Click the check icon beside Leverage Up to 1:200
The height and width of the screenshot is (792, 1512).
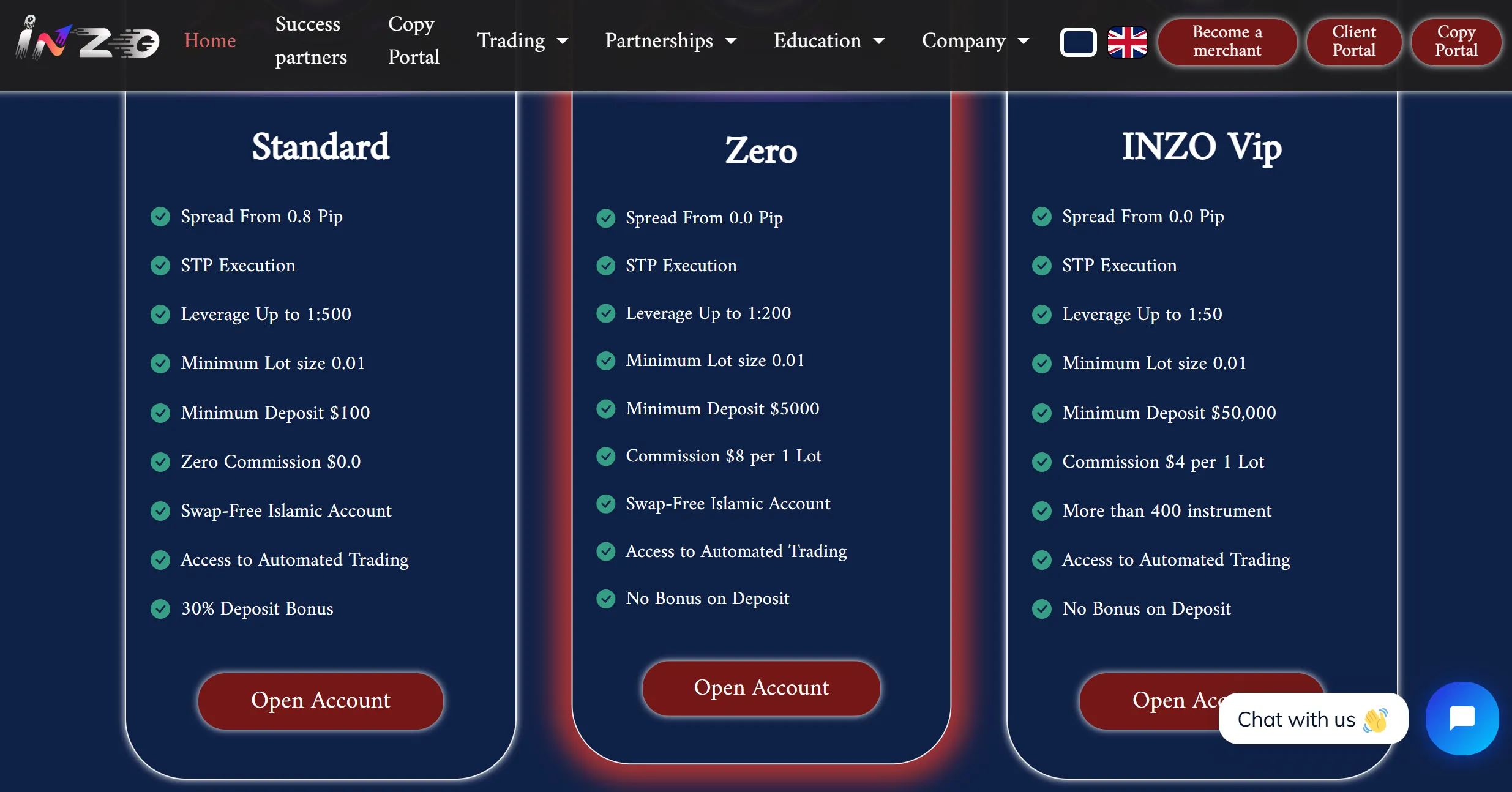click(606, 313)
